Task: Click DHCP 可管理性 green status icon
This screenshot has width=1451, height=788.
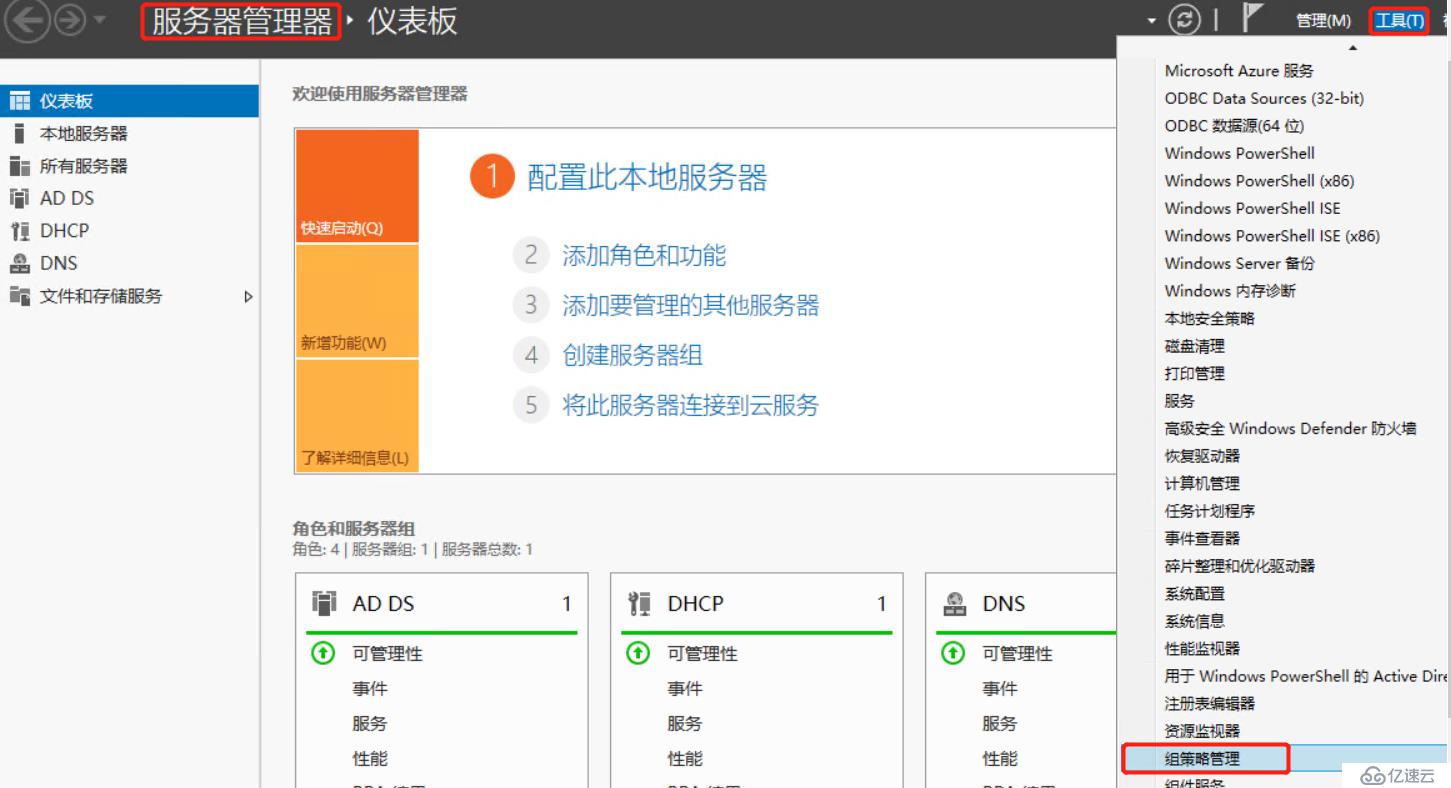Action: 638,653
